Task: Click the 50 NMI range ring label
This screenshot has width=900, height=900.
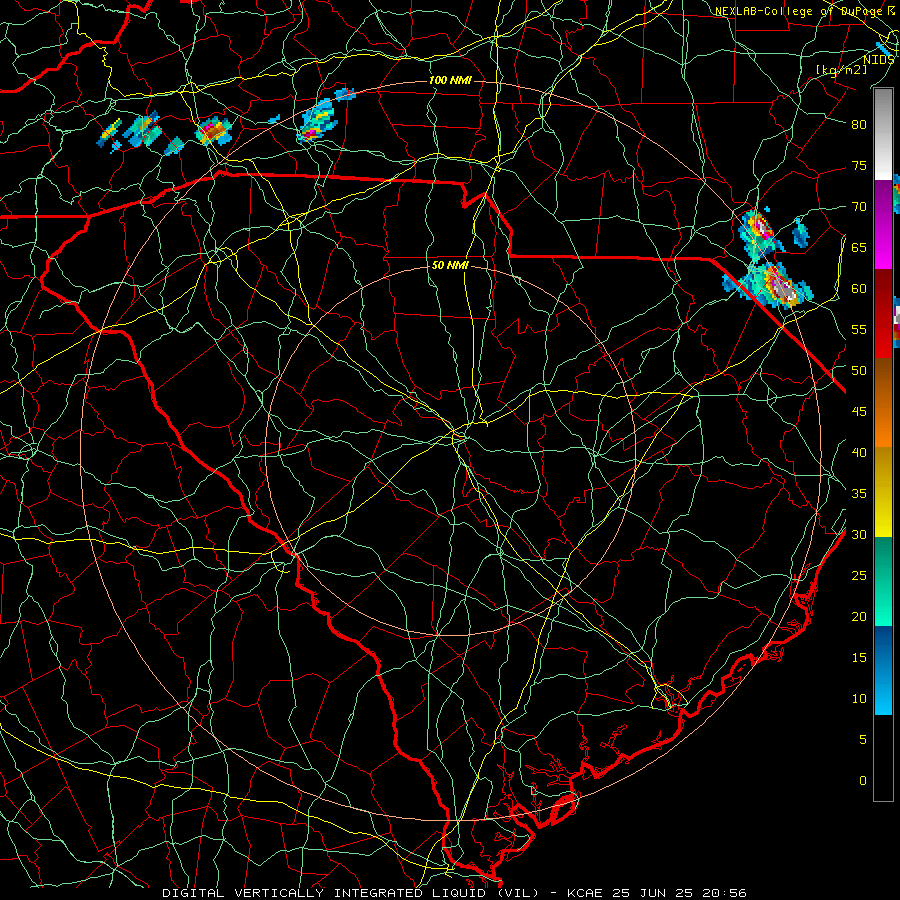Action: pos(450,265)
